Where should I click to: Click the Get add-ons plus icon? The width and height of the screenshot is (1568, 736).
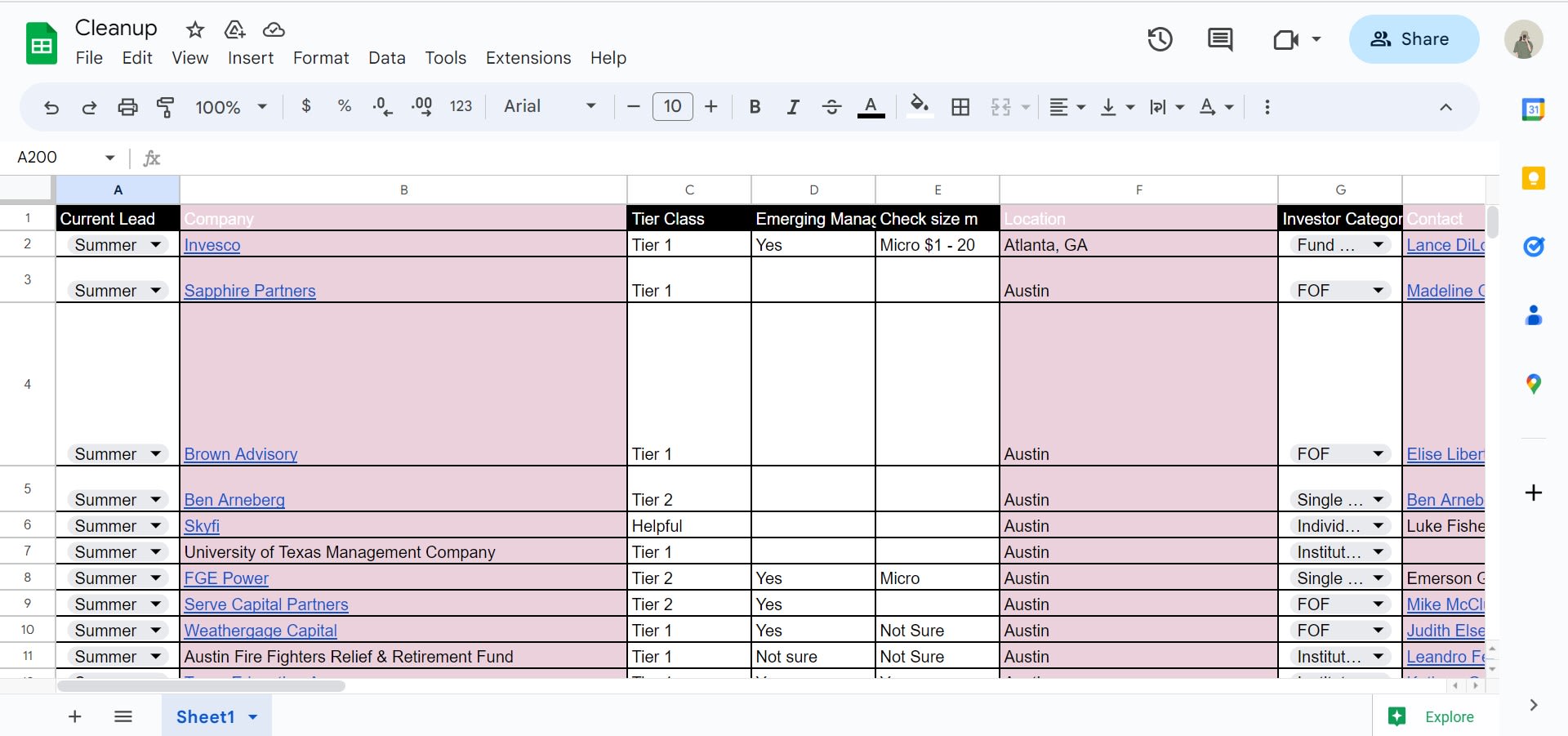coord(1533,493)
